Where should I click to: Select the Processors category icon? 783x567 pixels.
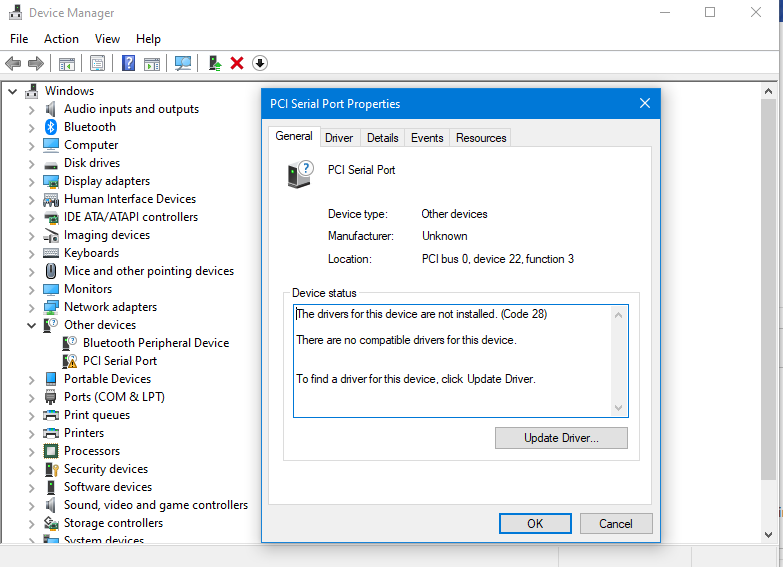51,451
